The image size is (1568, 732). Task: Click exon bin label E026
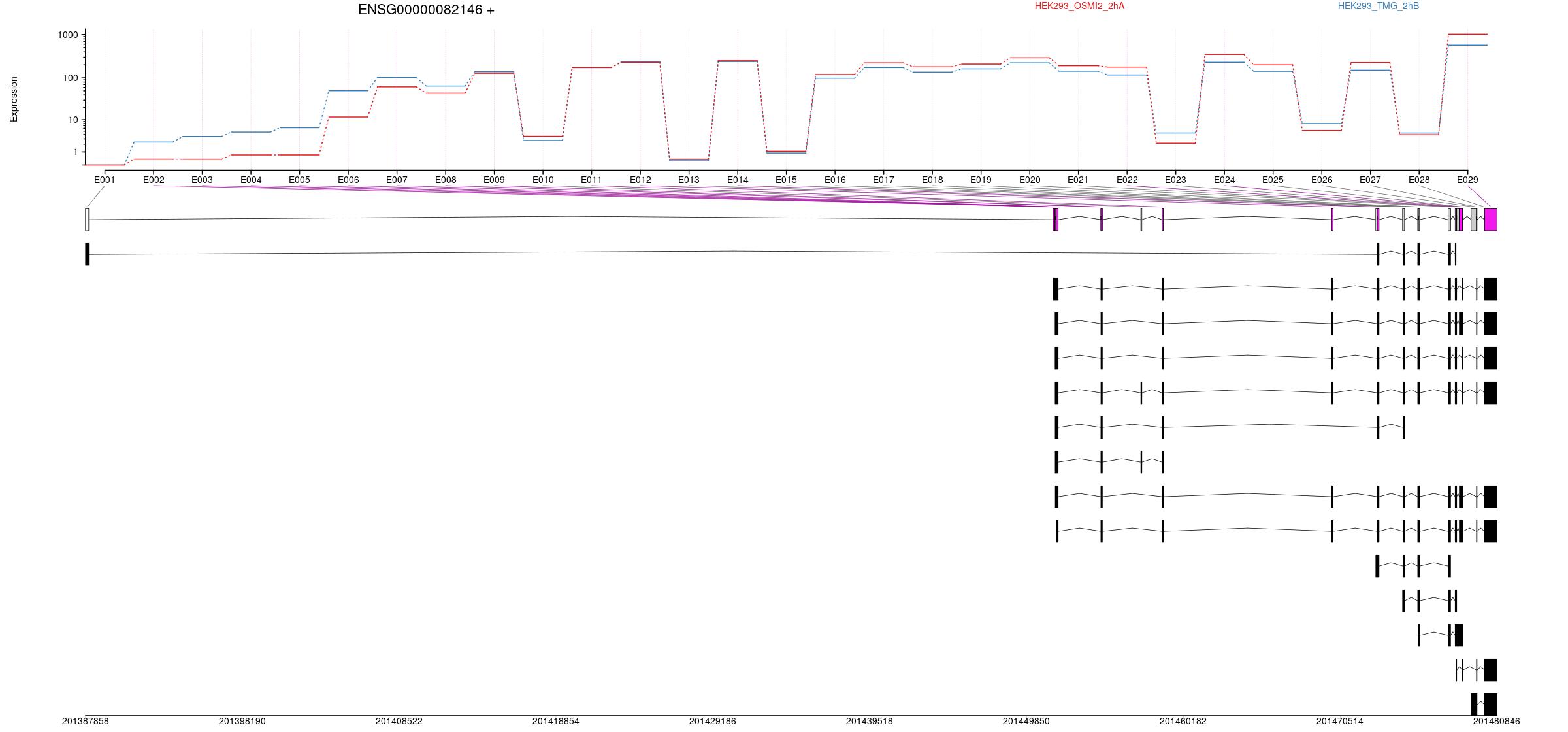(1322, 180)
